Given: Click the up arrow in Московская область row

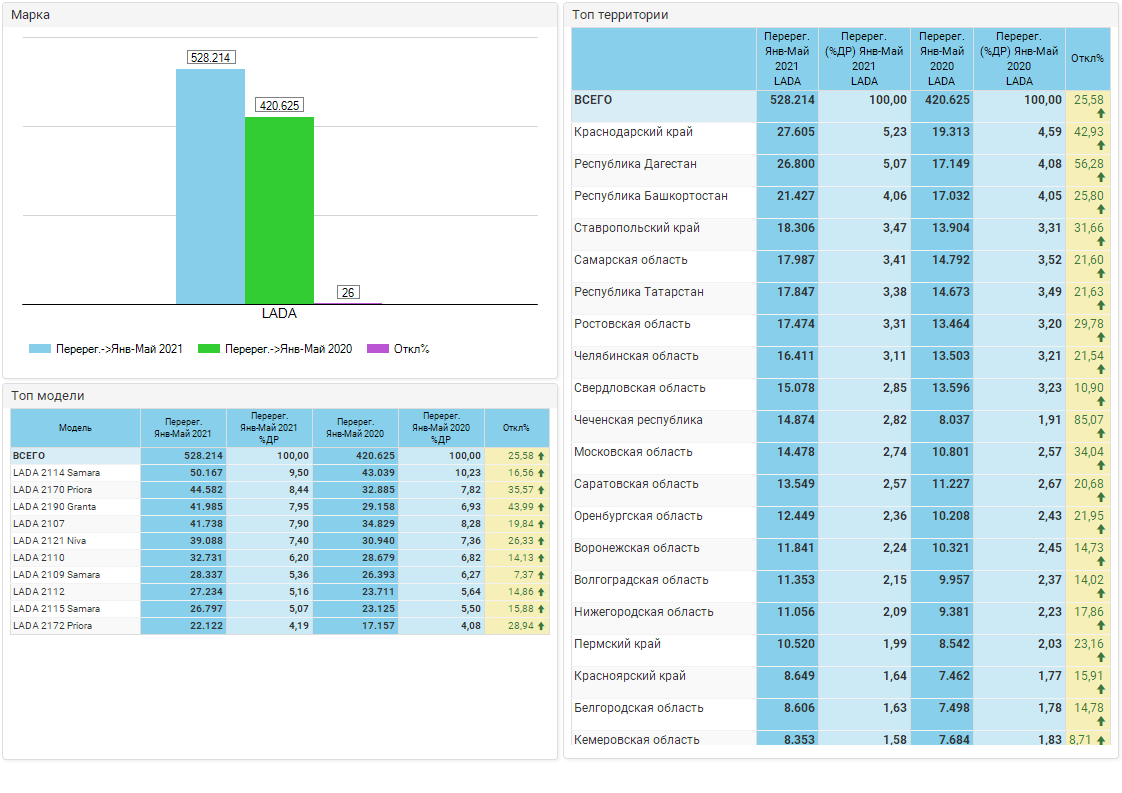Looking at the screenshot, I should [x=1101, y=466].
